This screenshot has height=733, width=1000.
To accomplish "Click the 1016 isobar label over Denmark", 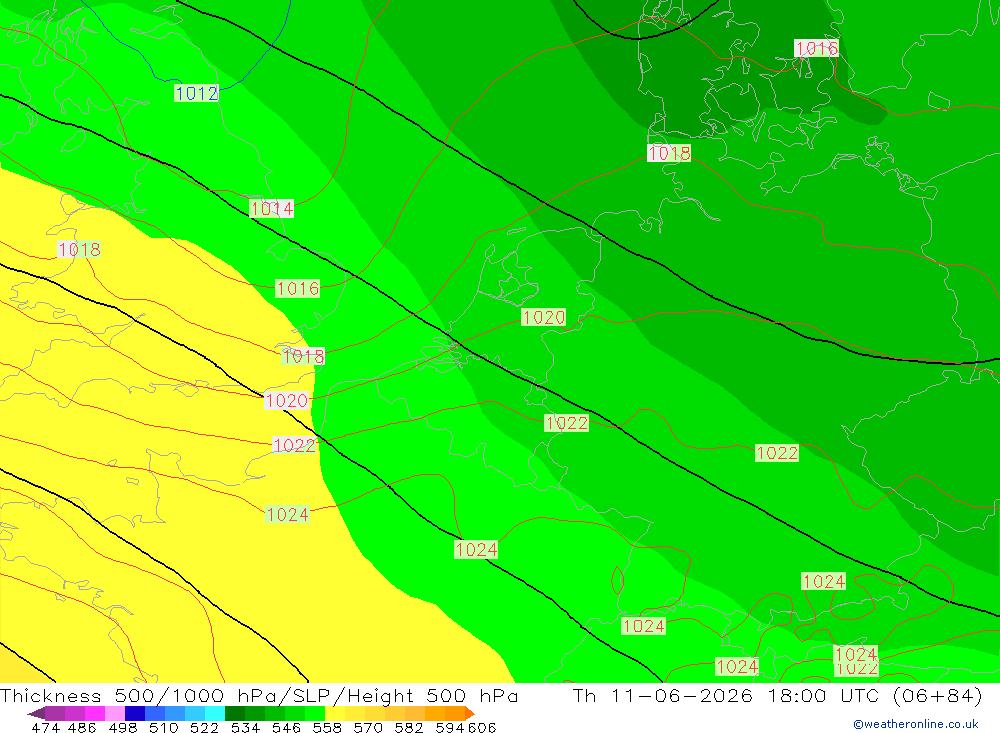I will (816, 48).
